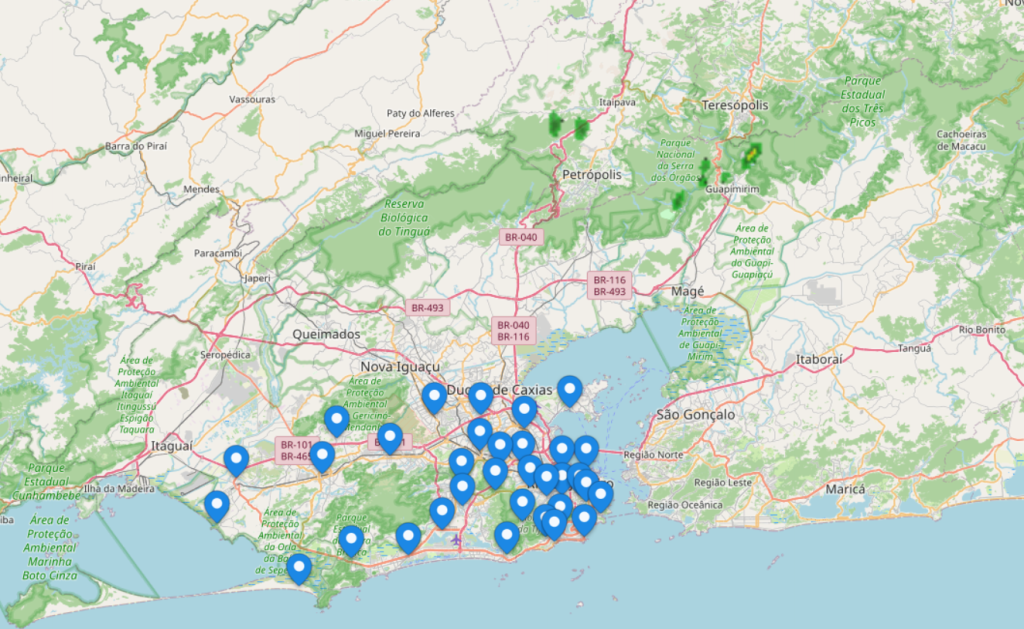
Task: Click the marker on Ilha do Governador
Action: (x=569, y=391)
